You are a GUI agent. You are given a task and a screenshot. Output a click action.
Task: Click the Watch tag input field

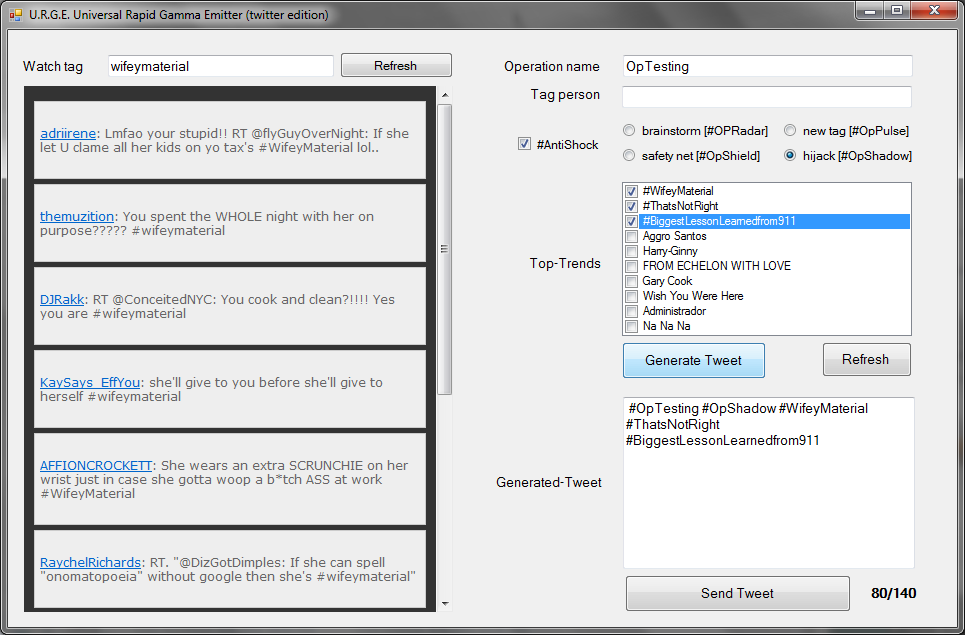pos(220,67)
